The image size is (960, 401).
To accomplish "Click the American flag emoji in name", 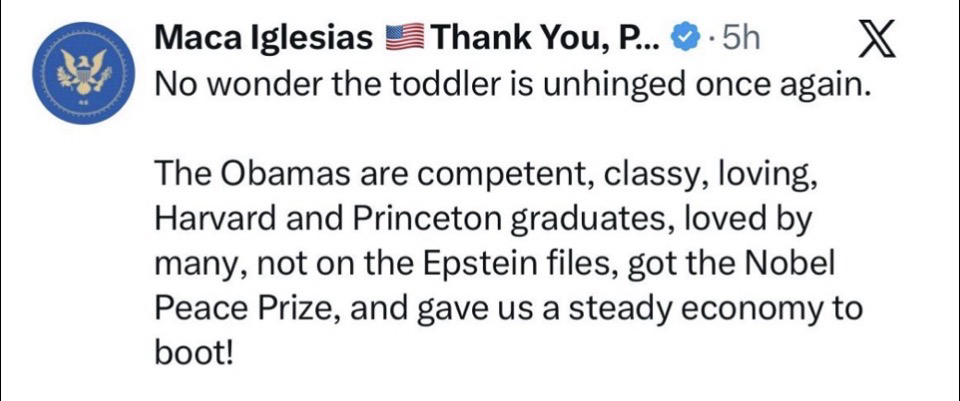I will click(405, 40).
